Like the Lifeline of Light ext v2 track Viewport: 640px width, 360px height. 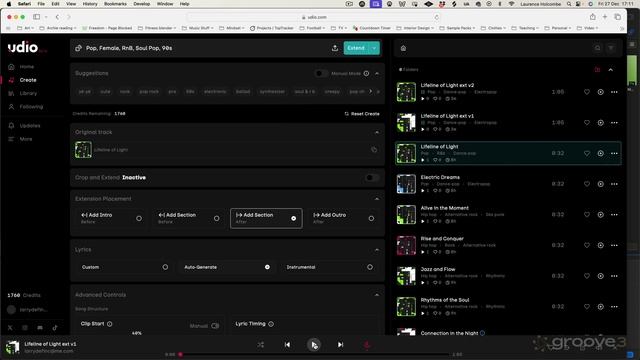[x=587, y=92]
